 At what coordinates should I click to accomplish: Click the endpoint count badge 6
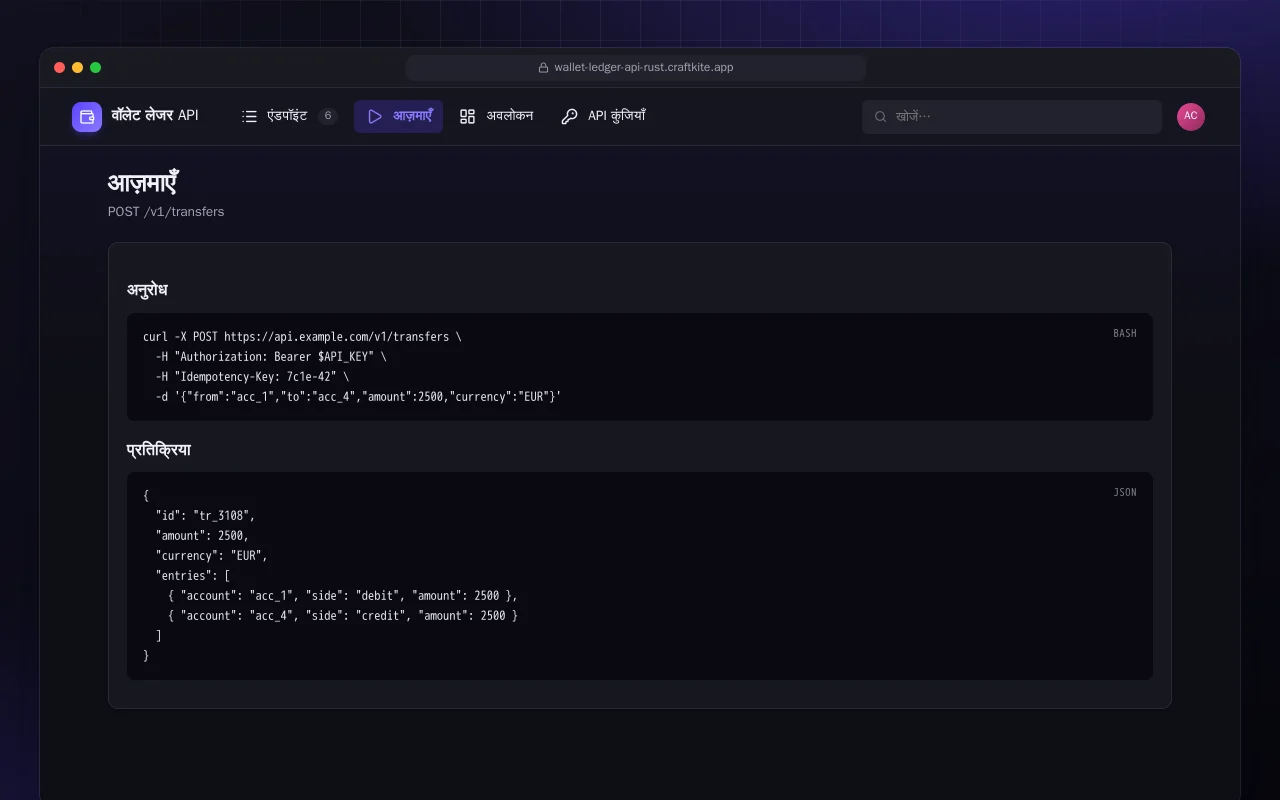328,117
